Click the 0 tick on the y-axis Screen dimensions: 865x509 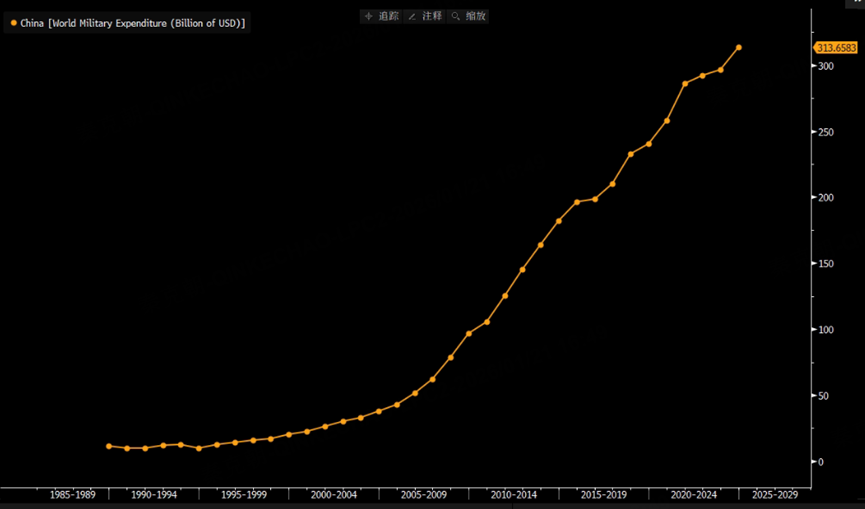(821, 462)
